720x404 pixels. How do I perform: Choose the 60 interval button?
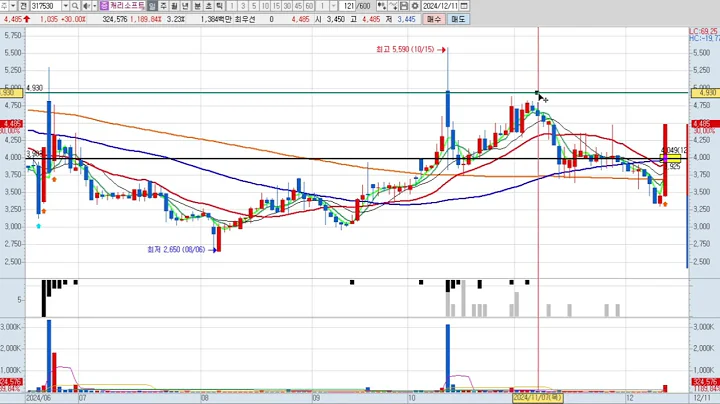pyautogui.click(x=309, y=6)
